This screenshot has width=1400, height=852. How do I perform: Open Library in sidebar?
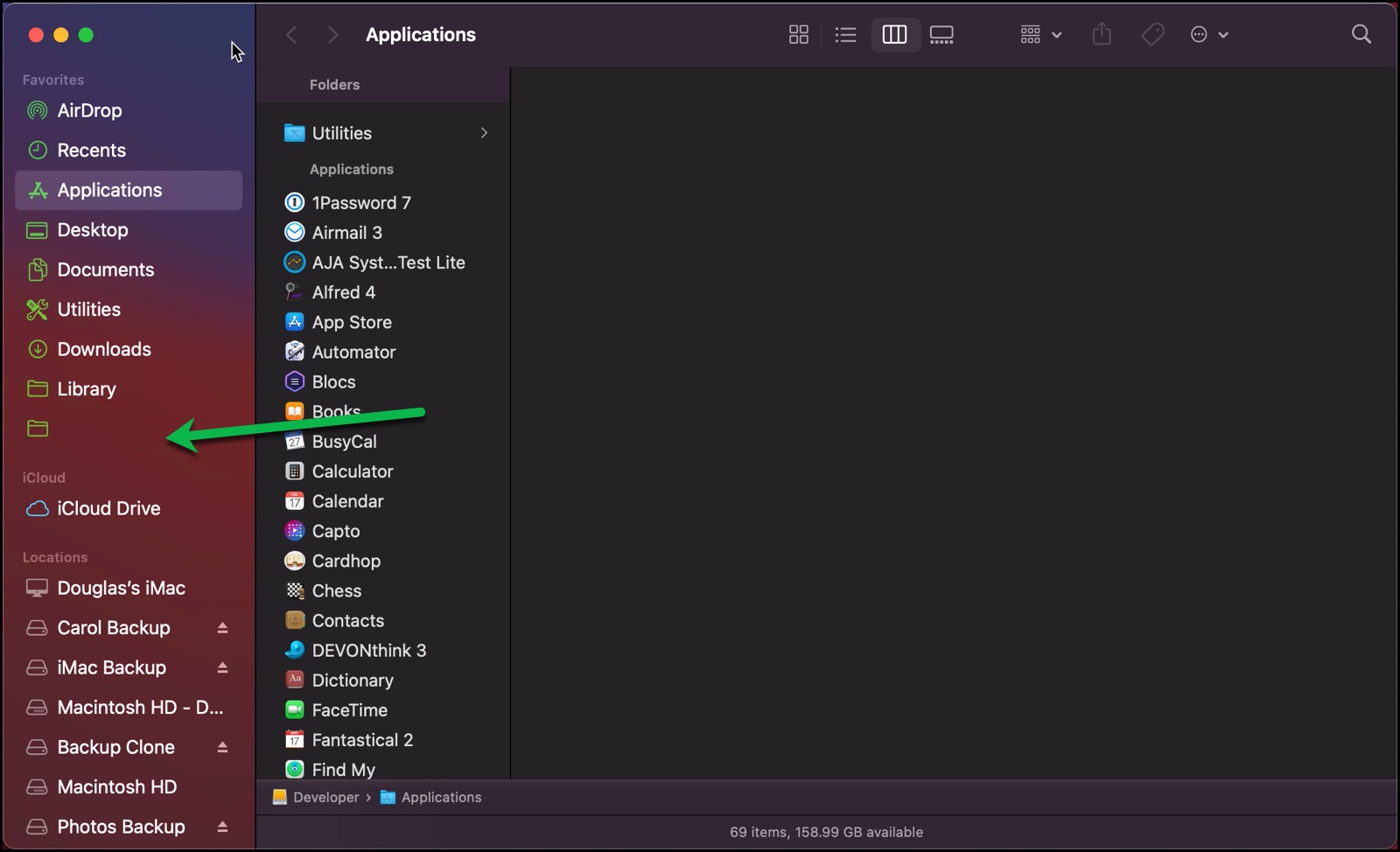tap(129, 389)
